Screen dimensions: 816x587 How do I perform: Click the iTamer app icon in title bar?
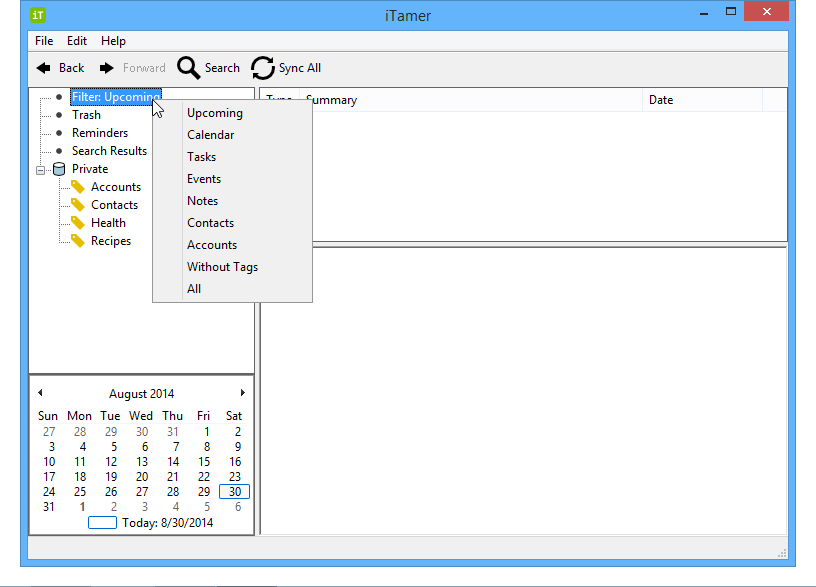point(38,15)
